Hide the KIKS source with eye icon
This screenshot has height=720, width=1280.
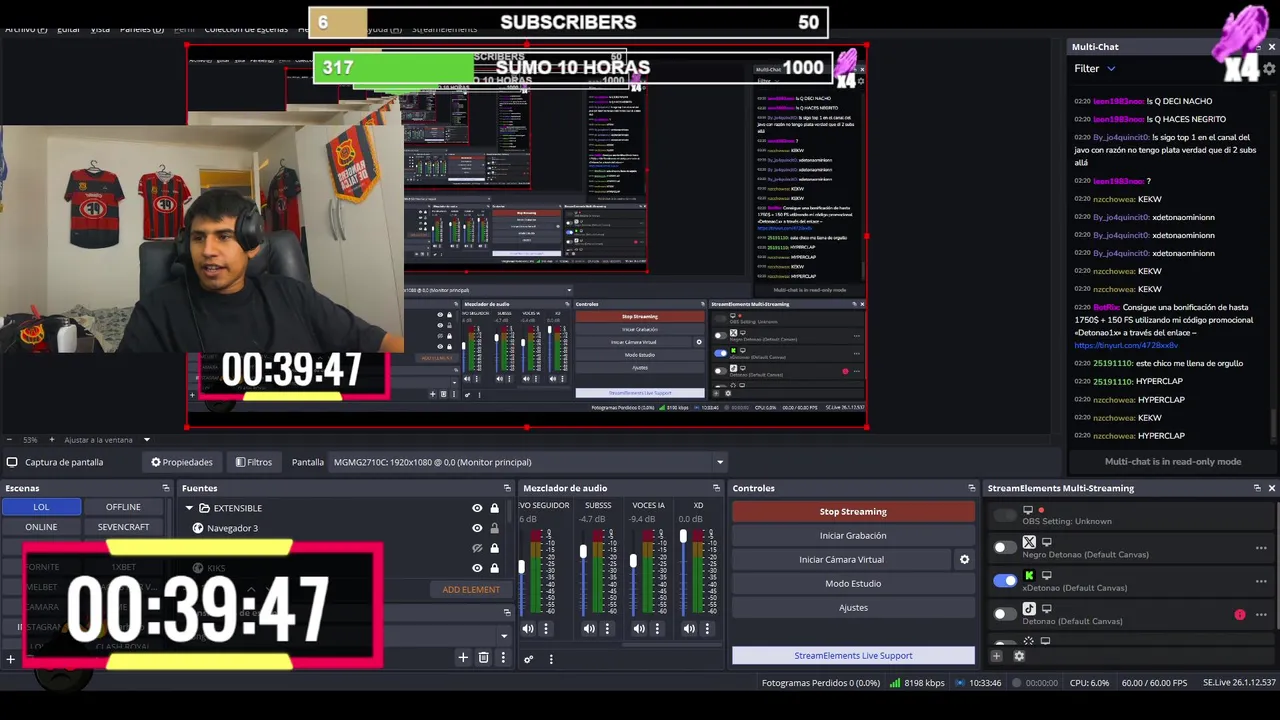477,568
